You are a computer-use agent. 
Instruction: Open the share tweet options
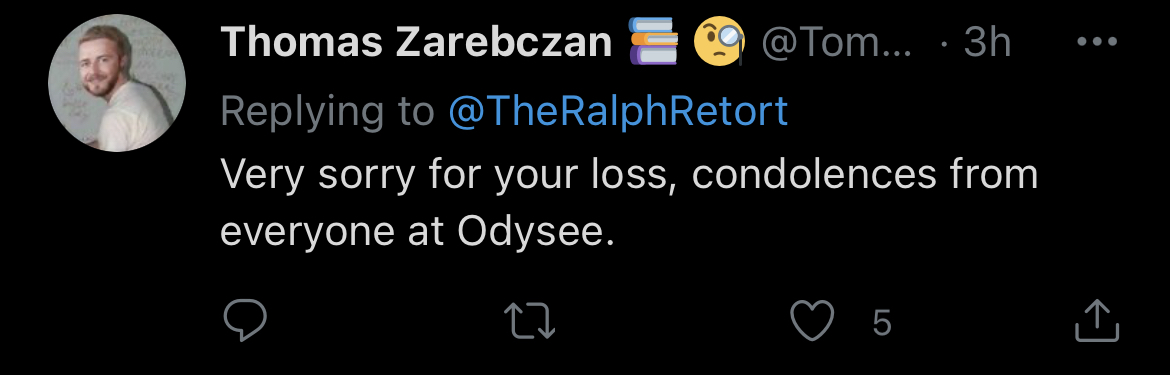tap(1097, 321)
